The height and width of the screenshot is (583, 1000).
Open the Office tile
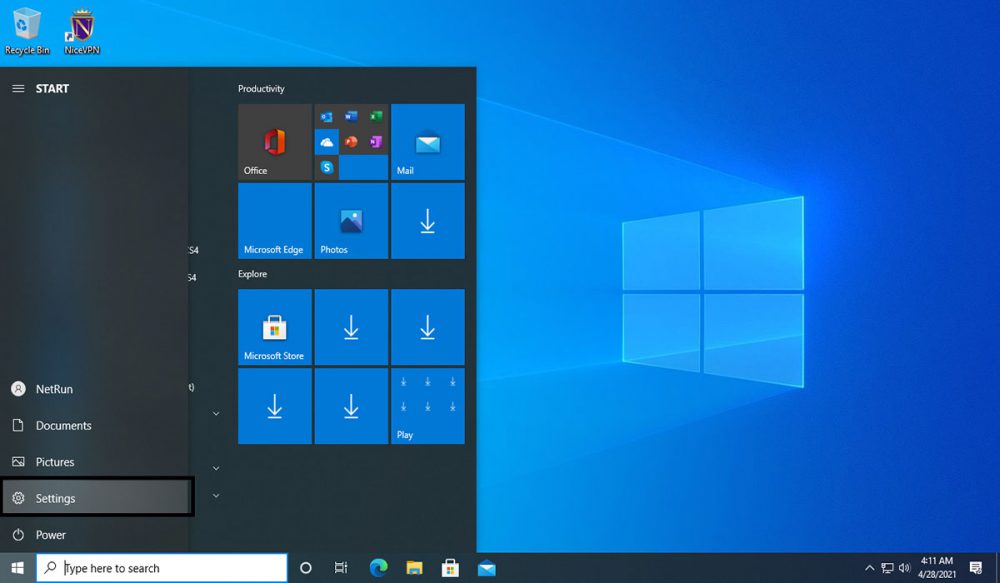[275, 142]
